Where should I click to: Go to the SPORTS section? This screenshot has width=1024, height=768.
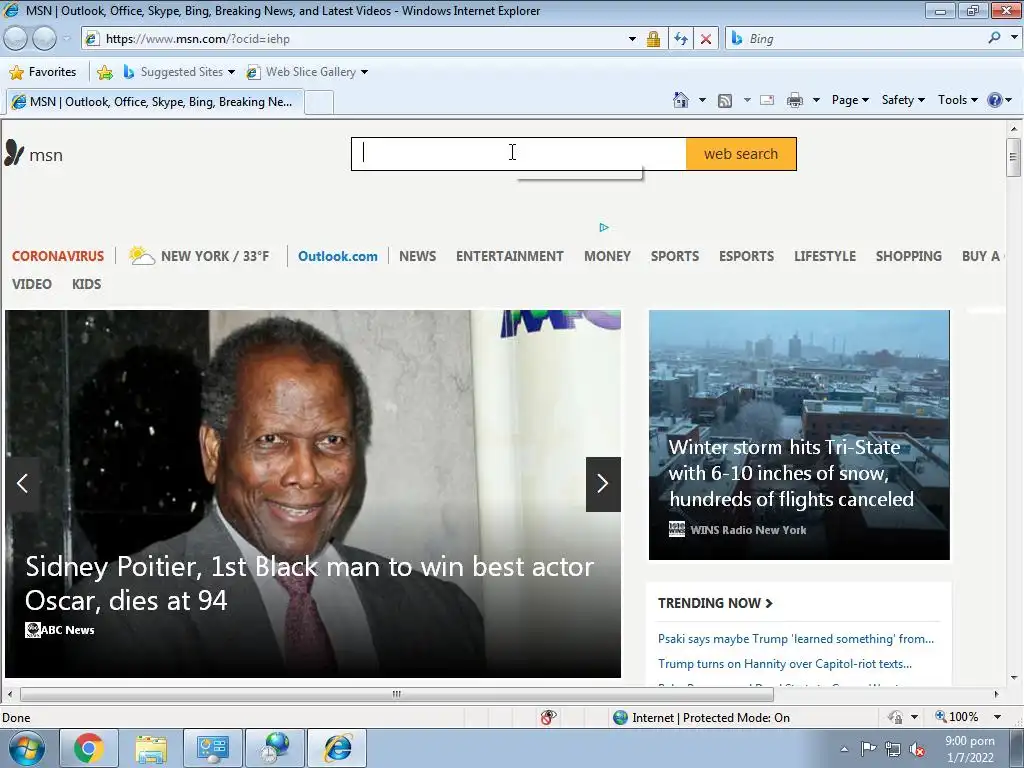coord(675,256)
